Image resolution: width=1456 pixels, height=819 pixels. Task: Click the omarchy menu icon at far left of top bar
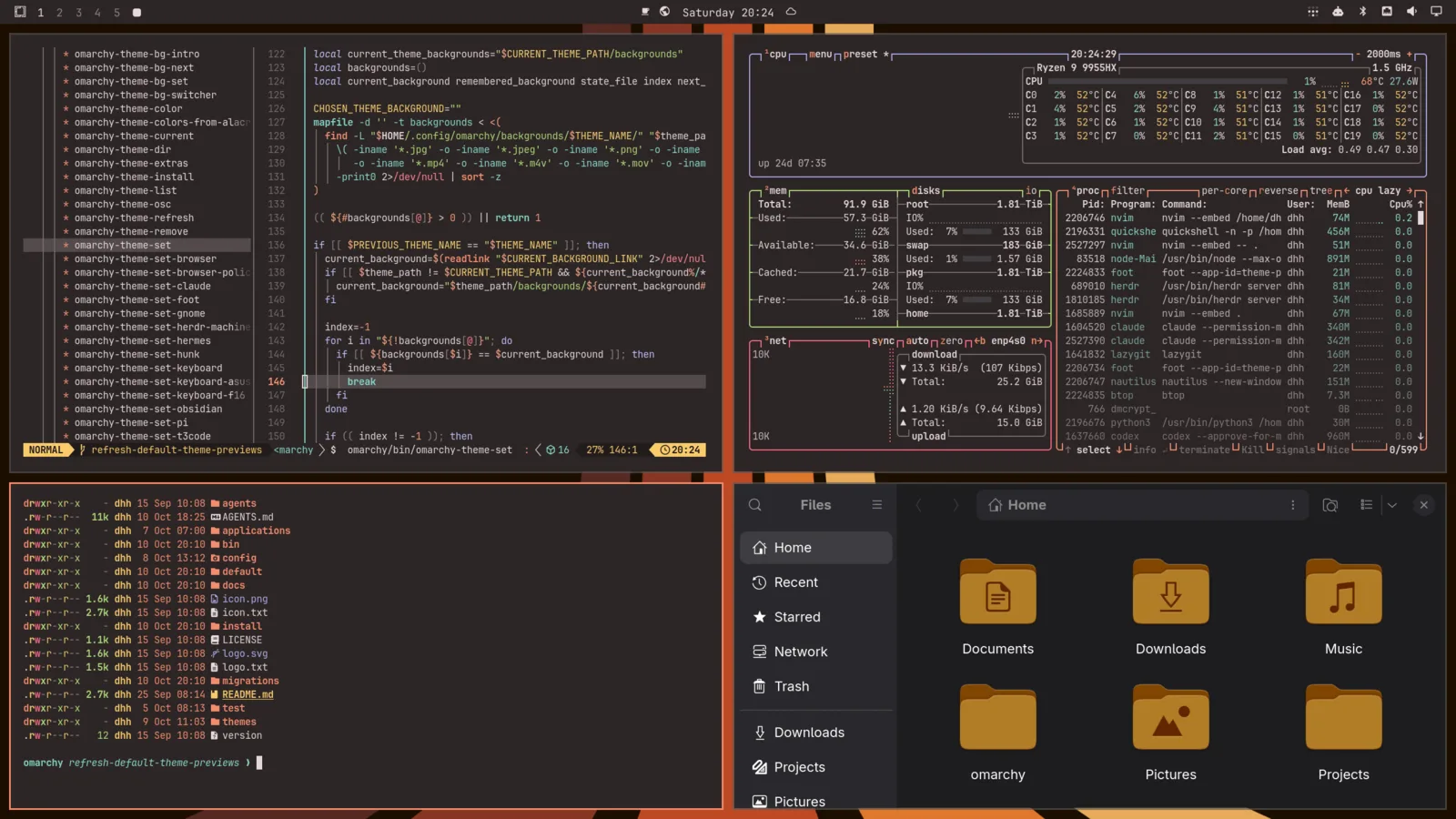[x=20, y=12]
